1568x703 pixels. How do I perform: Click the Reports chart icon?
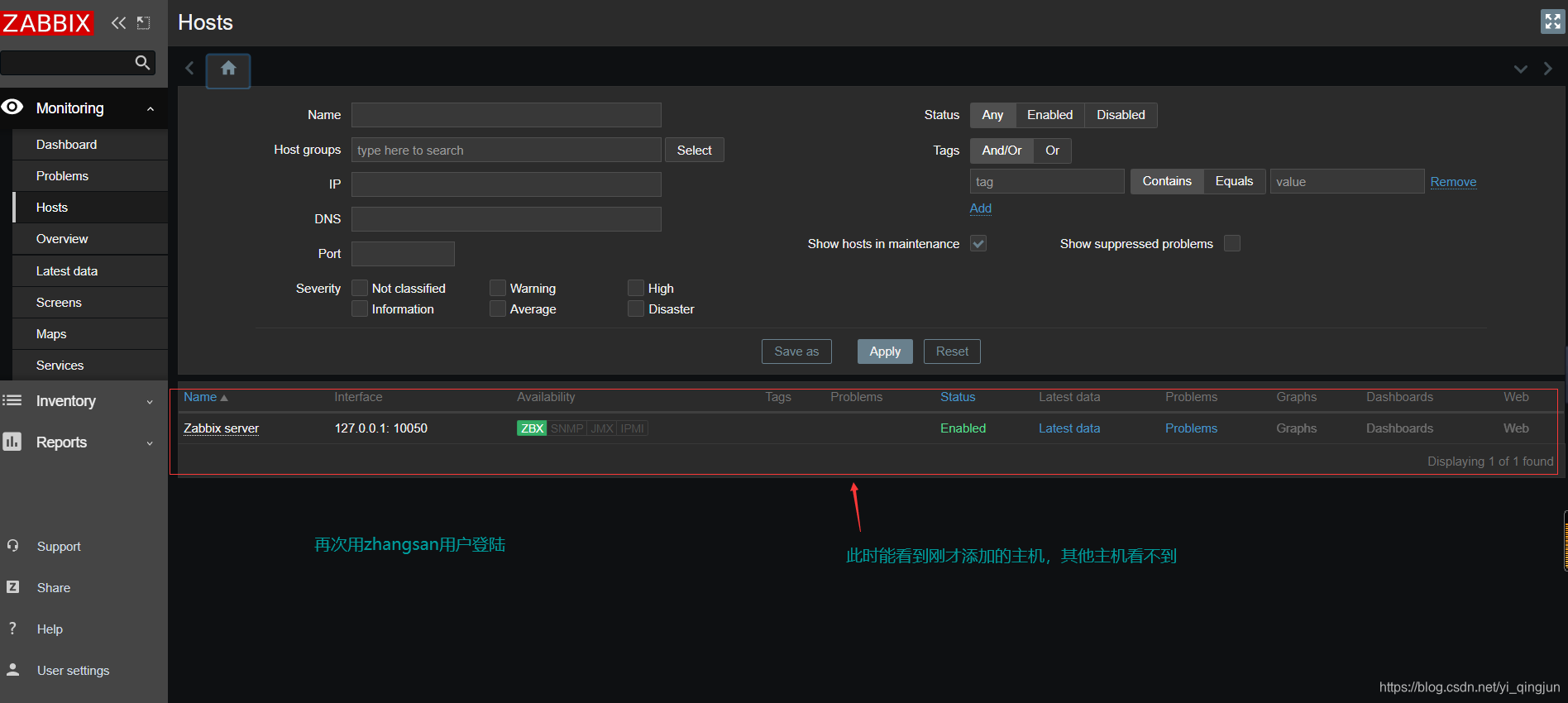[12, 441]
